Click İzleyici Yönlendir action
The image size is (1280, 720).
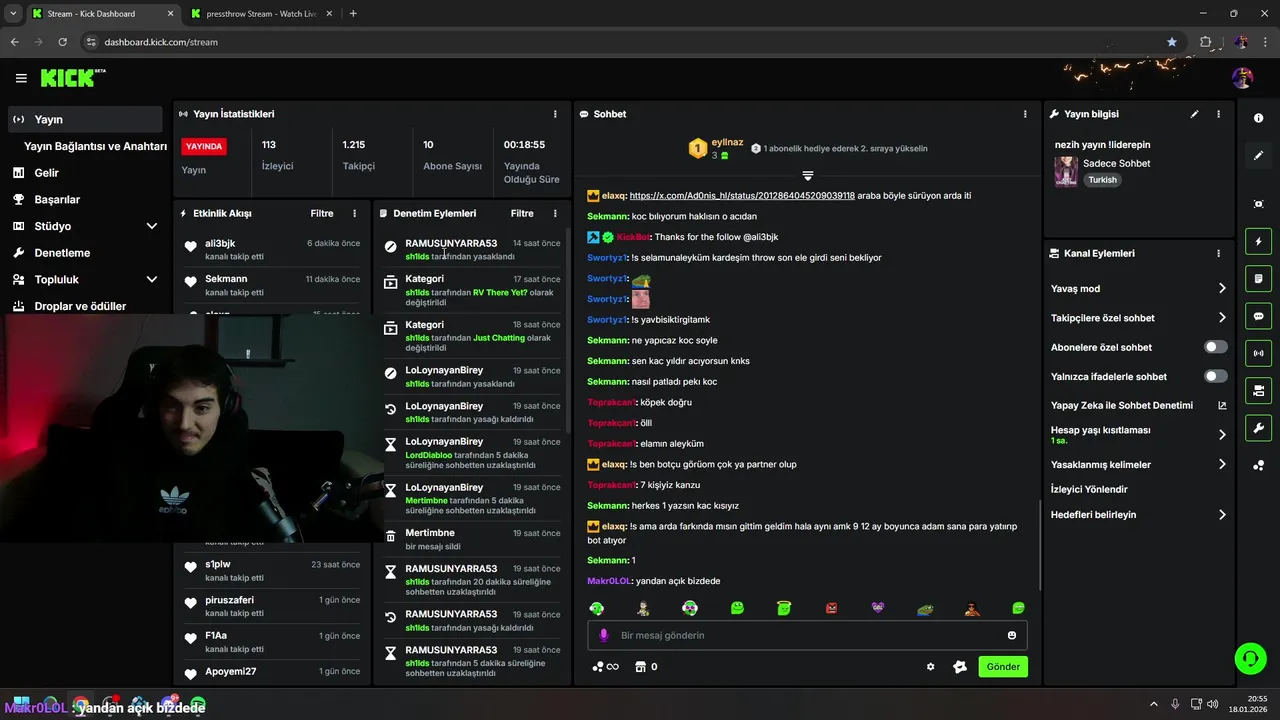[x=1089, y=489]
